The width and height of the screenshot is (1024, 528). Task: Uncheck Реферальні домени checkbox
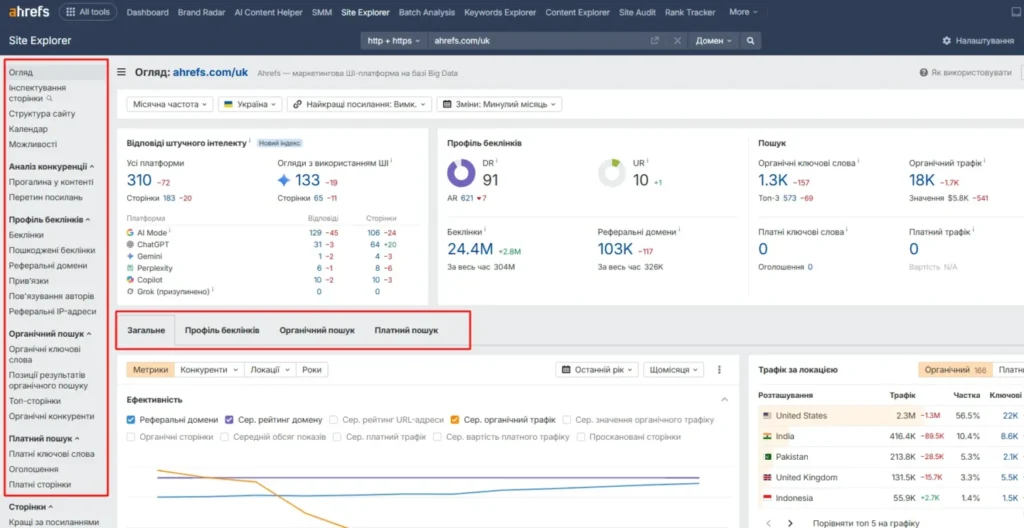[131, 420]
